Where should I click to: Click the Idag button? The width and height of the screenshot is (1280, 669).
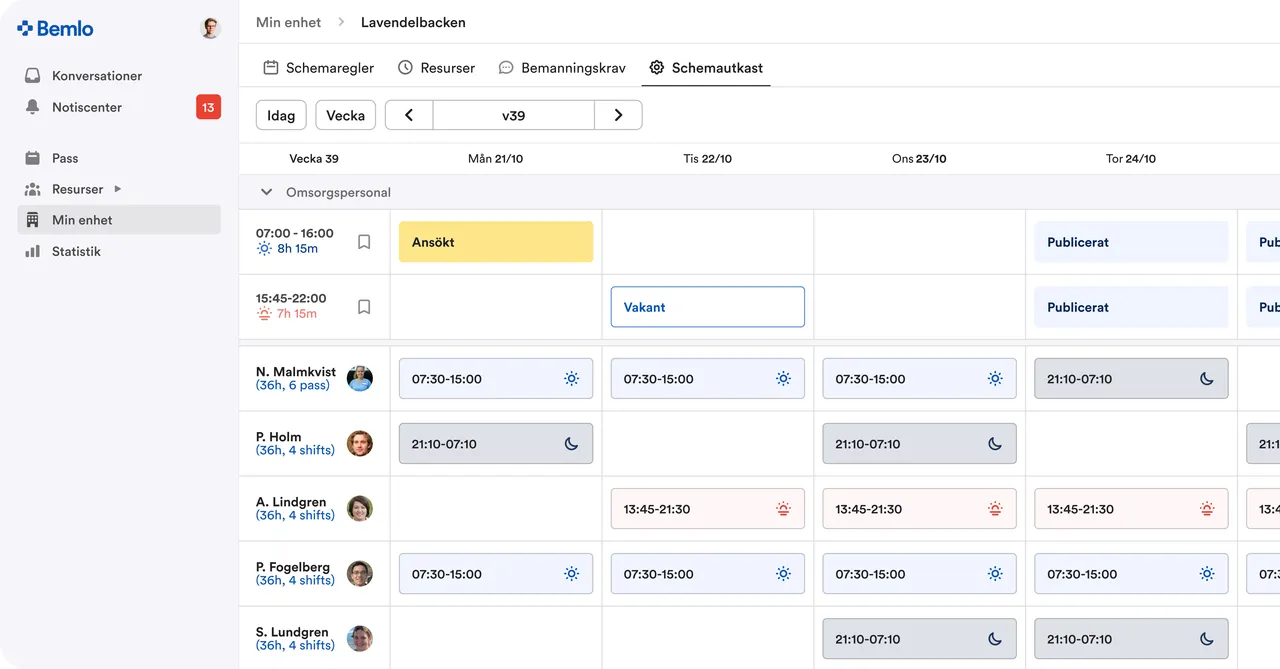point(281,115)
